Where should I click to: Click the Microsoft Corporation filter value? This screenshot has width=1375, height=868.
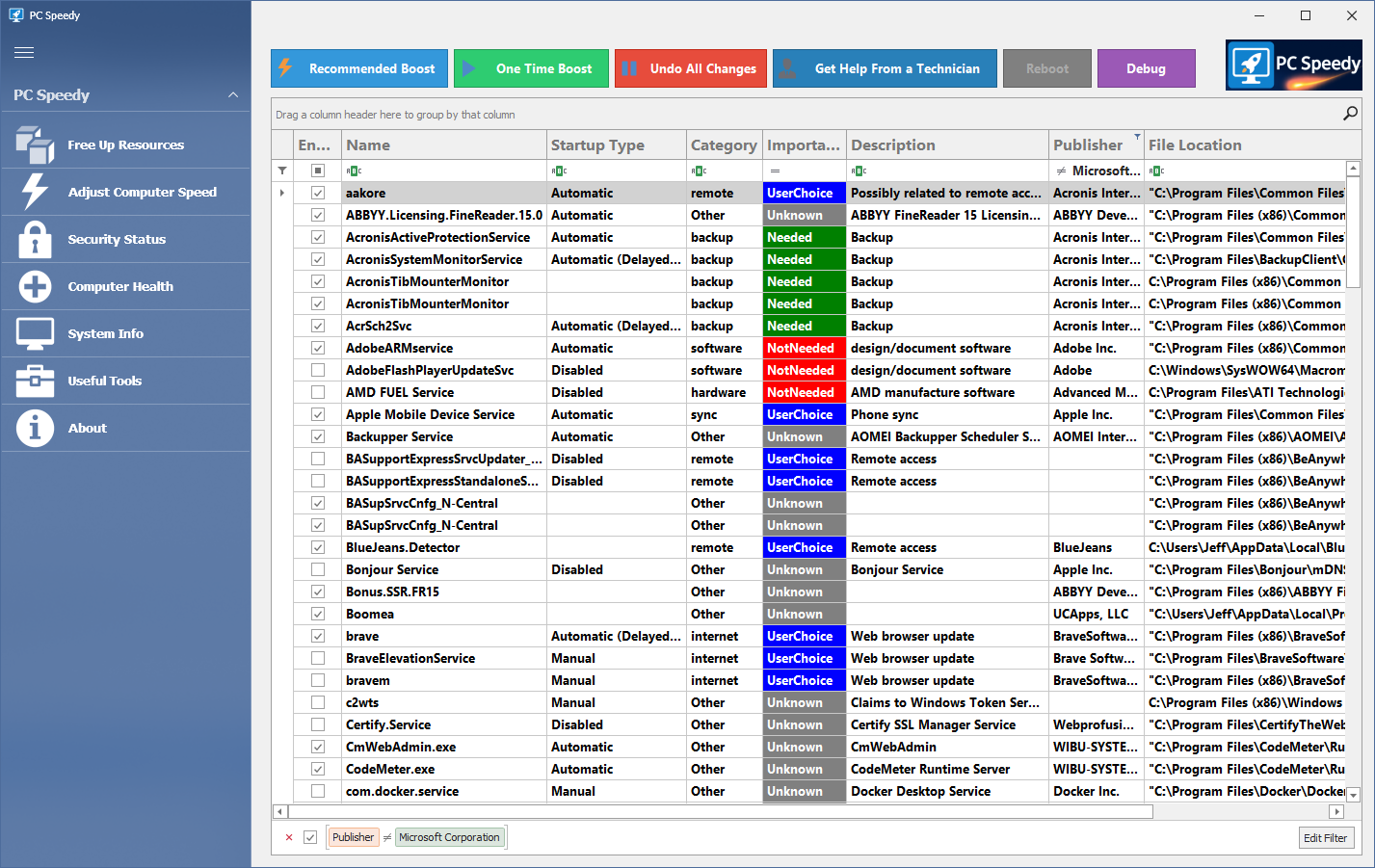449,837
